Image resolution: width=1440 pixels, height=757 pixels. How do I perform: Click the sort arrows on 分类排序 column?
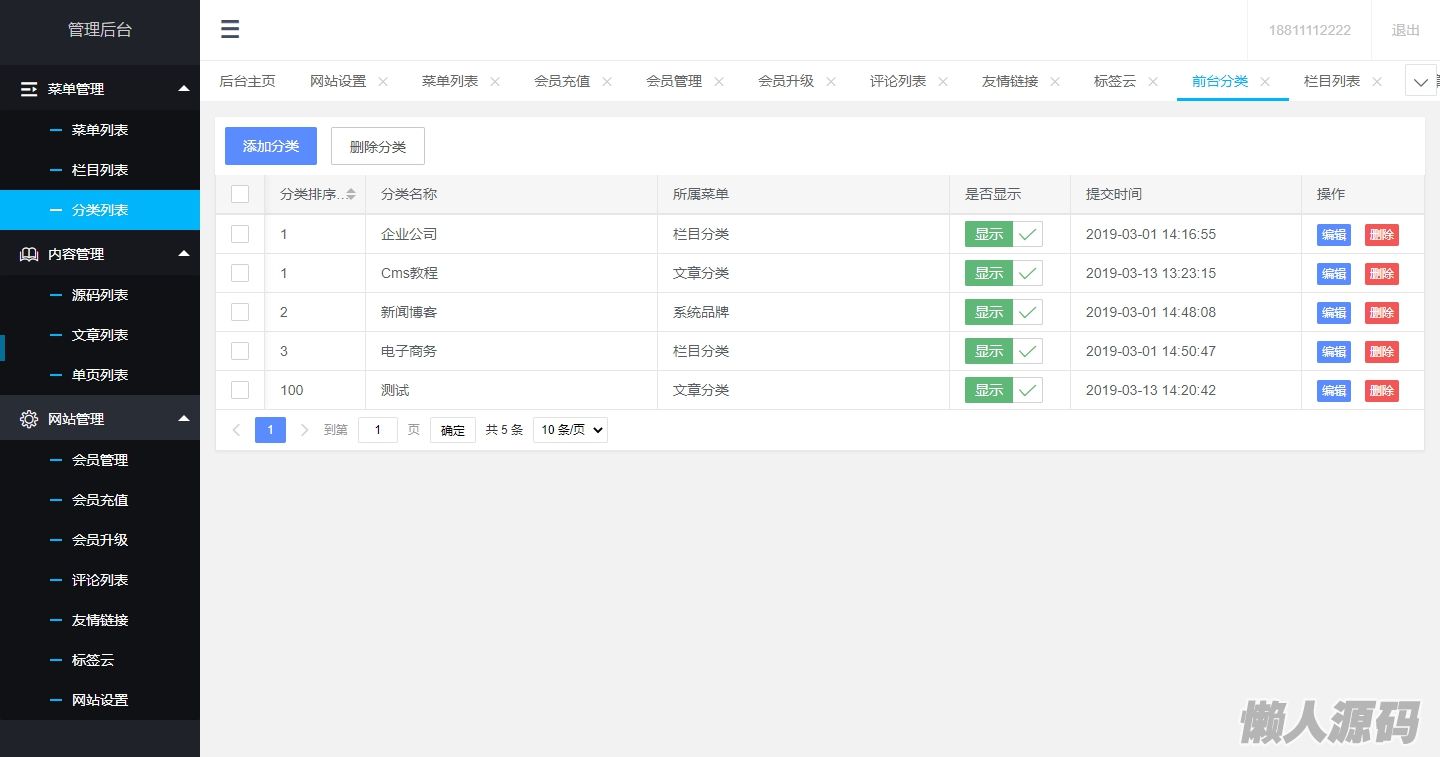[x=350, y=195]
